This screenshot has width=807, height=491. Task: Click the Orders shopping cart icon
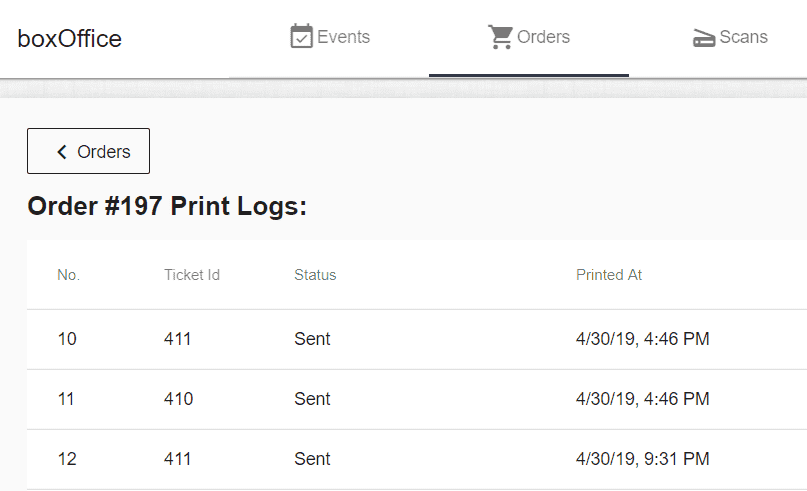tap(500, 37)
